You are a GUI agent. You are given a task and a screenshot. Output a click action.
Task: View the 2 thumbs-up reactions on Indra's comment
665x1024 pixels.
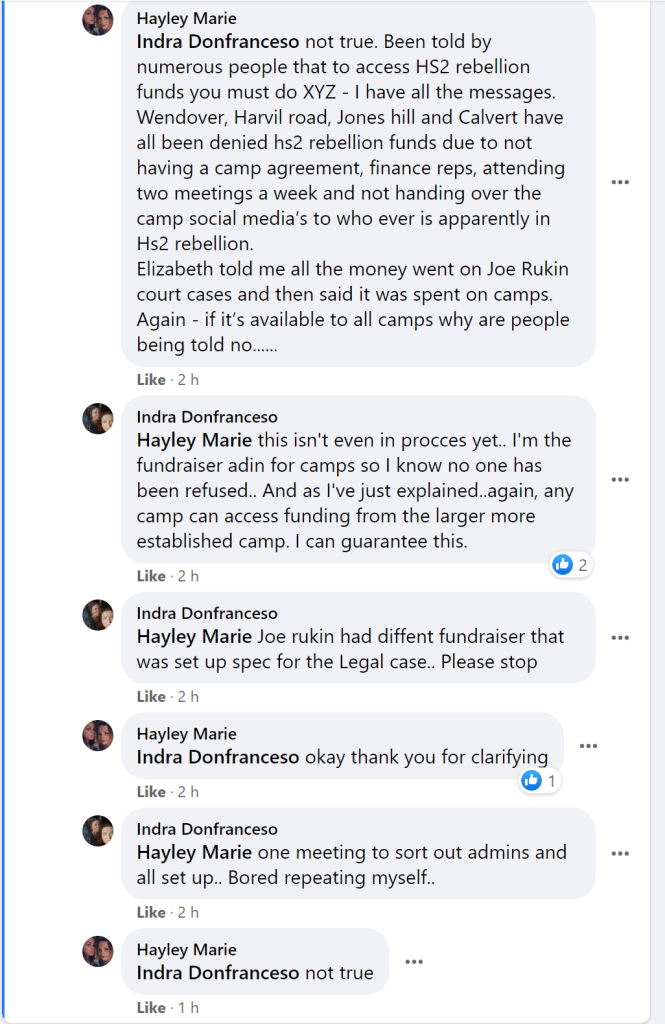tap(570, 565)
